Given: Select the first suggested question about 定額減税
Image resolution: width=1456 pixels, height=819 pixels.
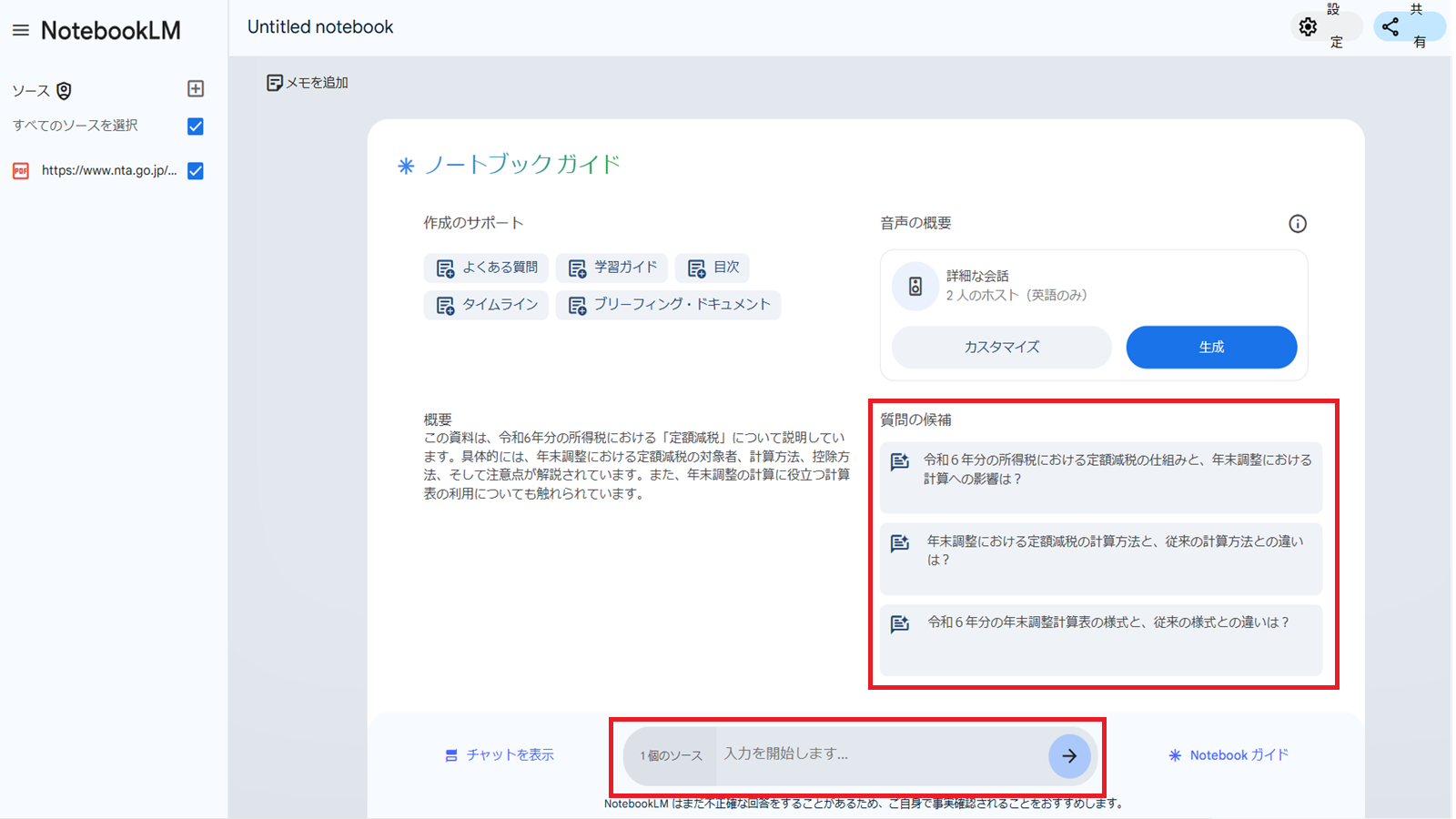Looking at the screenshot, I should (x=1100, y=477).
